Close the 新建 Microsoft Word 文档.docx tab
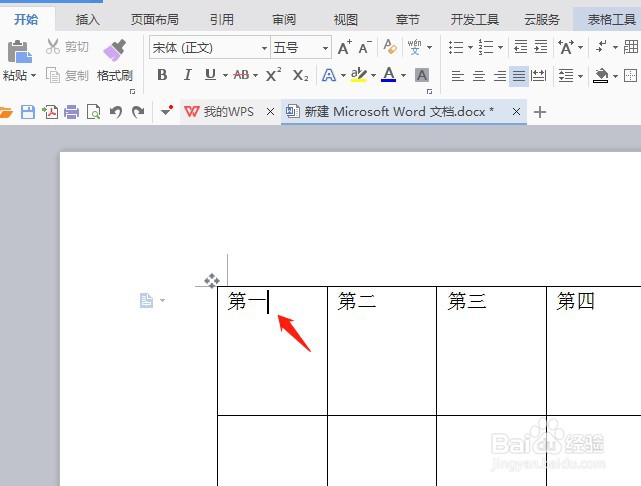Screen dimensions: 641x486 tap(516, 112)
